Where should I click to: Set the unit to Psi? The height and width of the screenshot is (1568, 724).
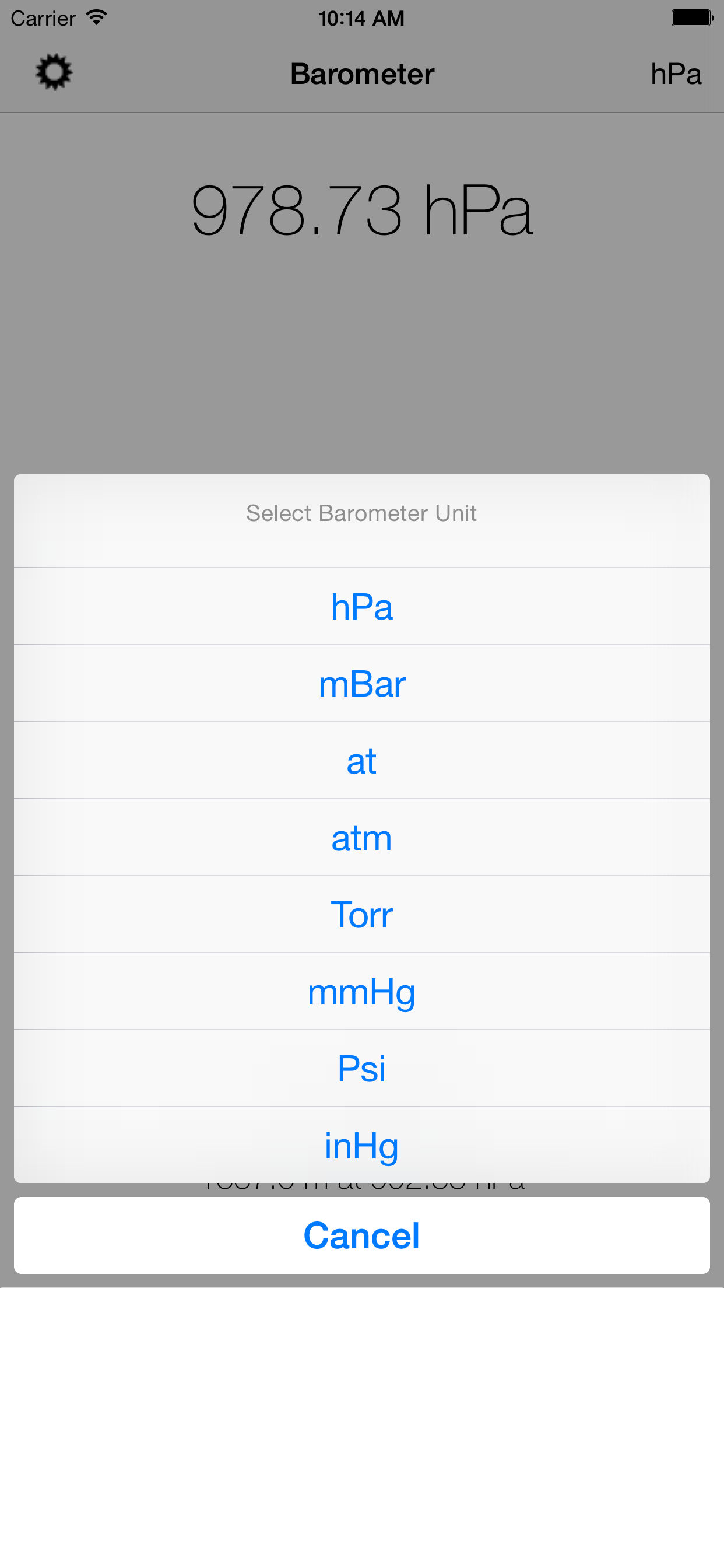[x=361, y=1068]
